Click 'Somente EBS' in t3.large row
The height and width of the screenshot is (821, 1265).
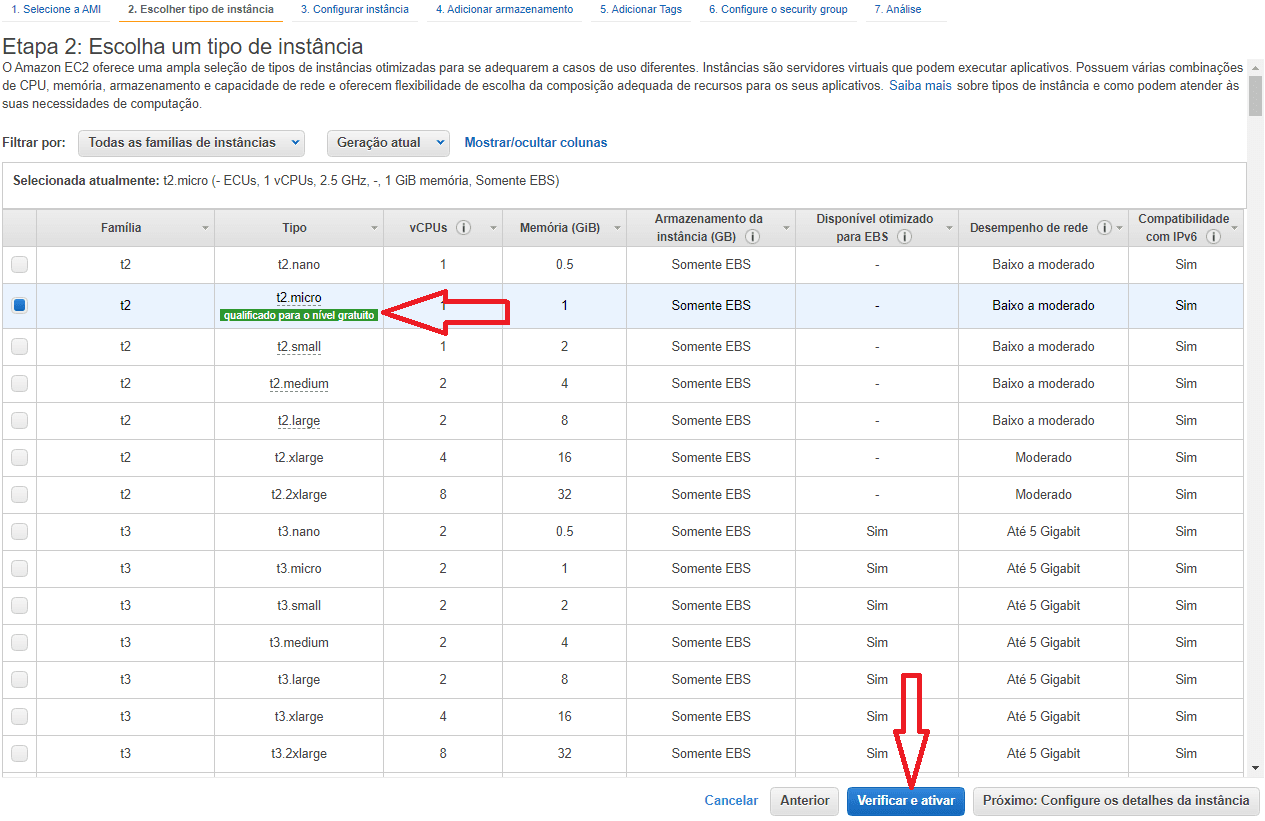click(711, 680)
